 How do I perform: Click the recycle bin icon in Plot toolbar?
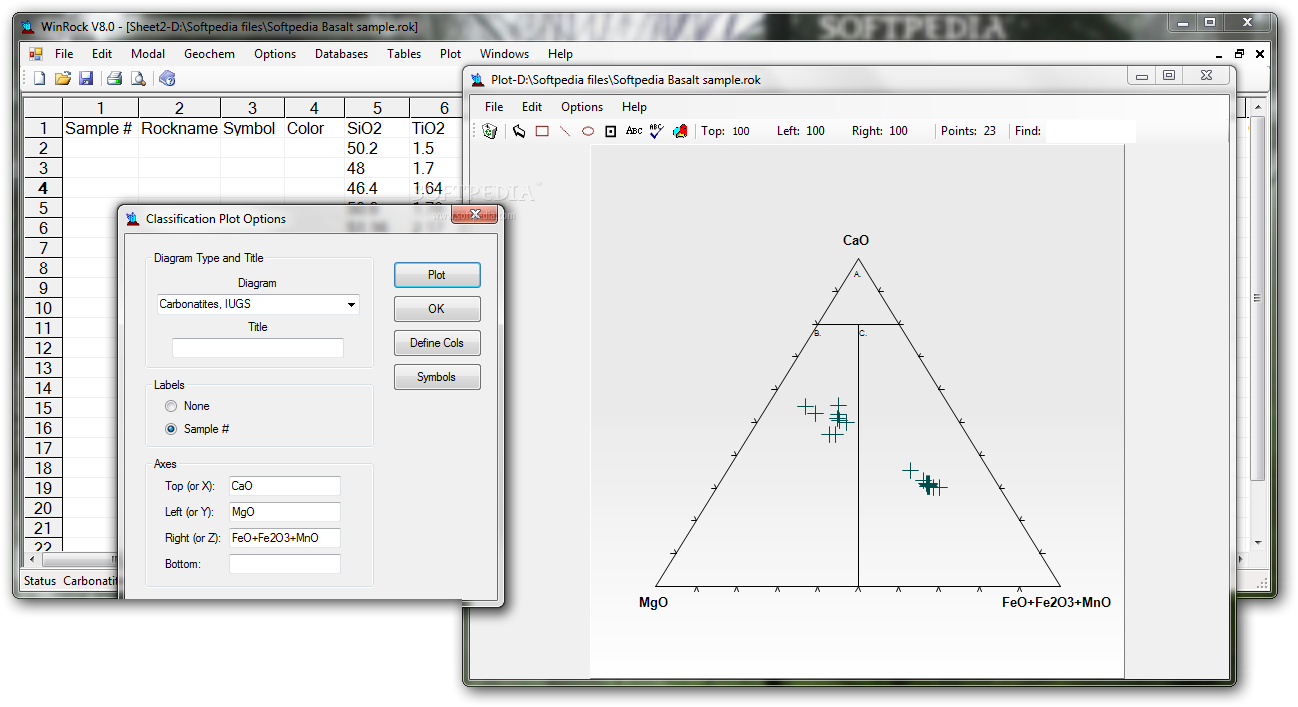click(489, 131)
